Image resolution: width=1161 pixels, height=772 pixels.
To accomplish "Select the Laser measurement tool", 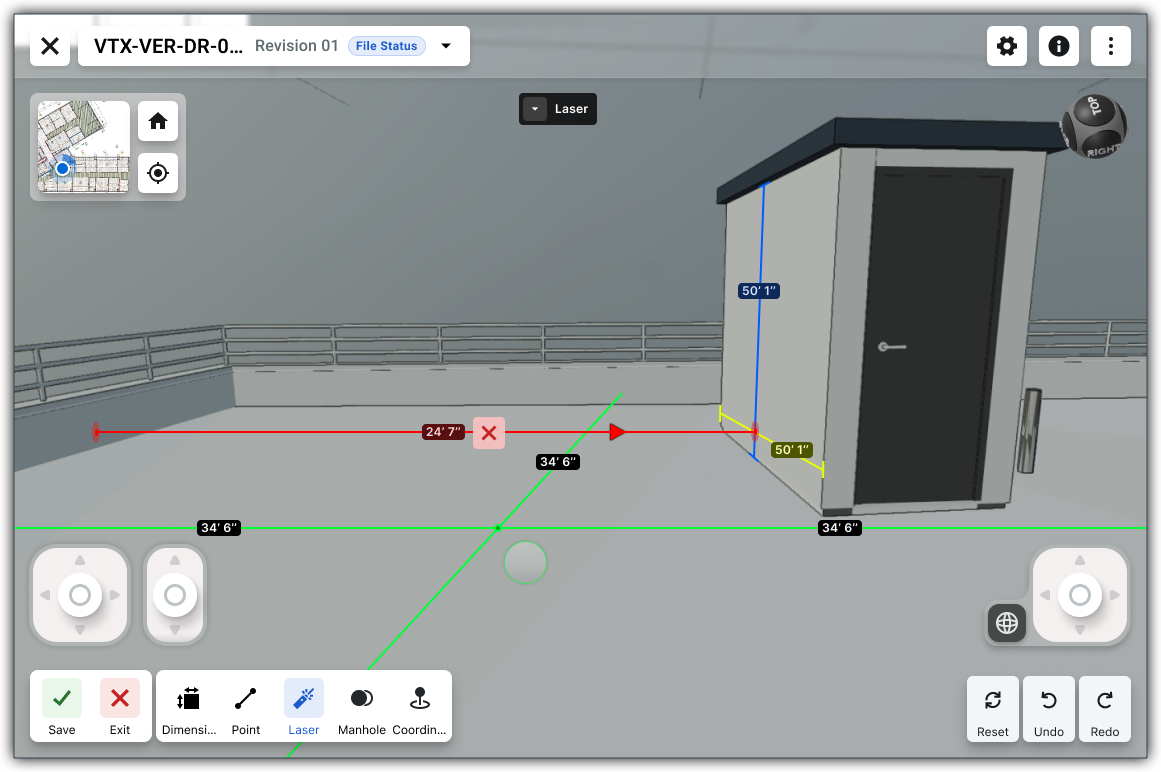I will point(304,709).
